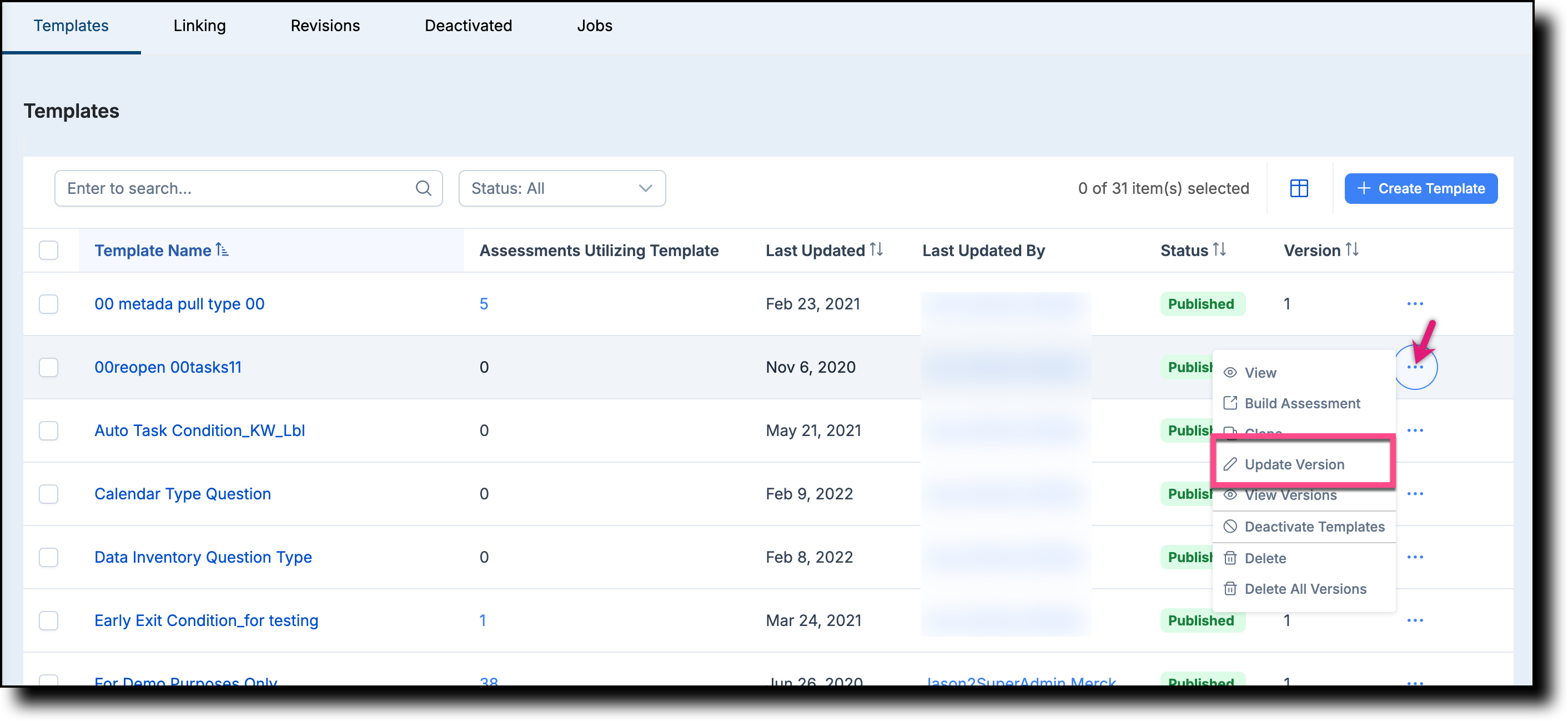Check the 00 metada pull type 00 row
Image resolution: width=1568 pixels, height=721 pixels.
click(x=49, y=304)
